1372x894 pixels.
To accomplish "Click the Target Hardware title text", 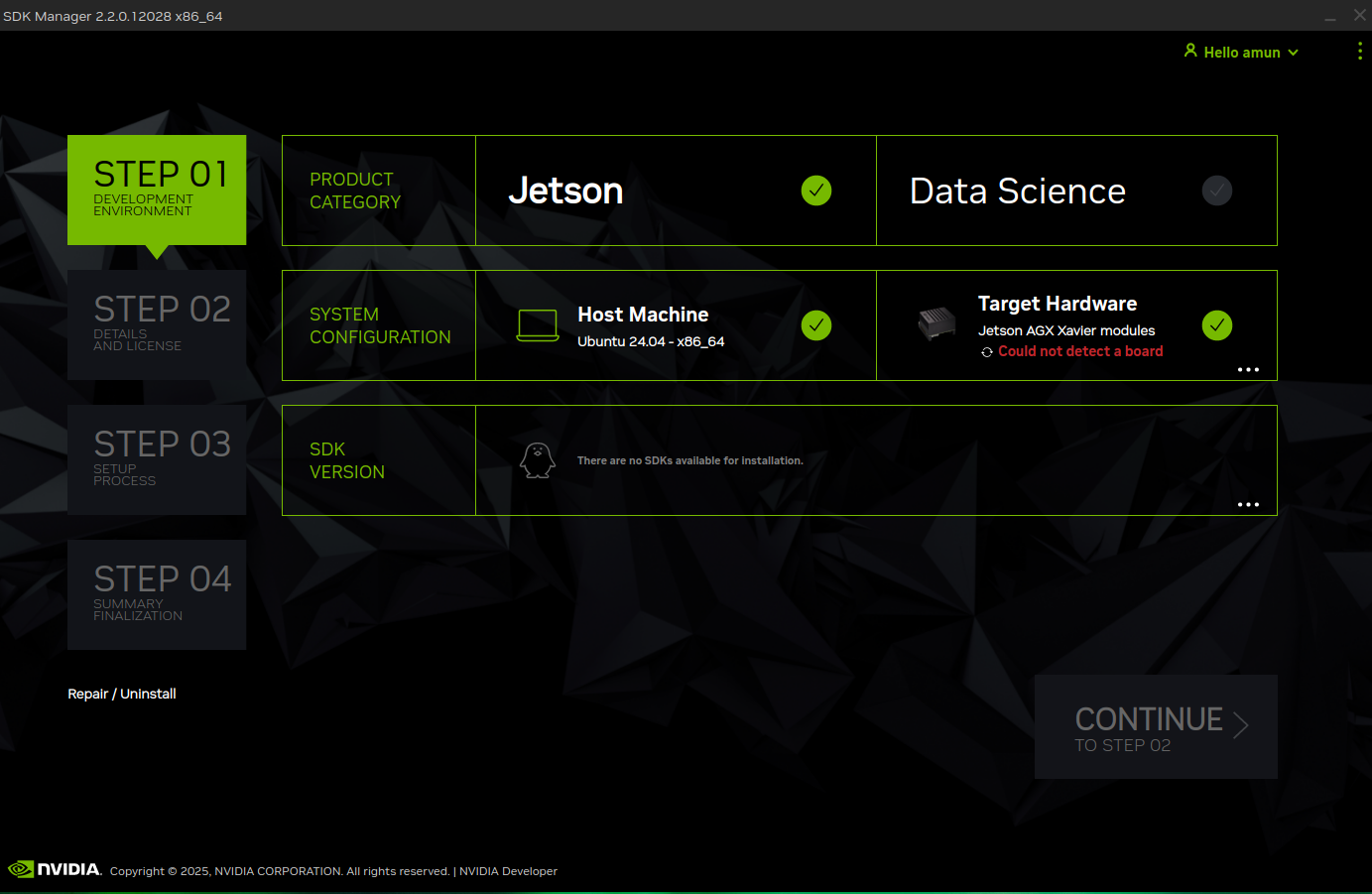I will point(1058,304).
